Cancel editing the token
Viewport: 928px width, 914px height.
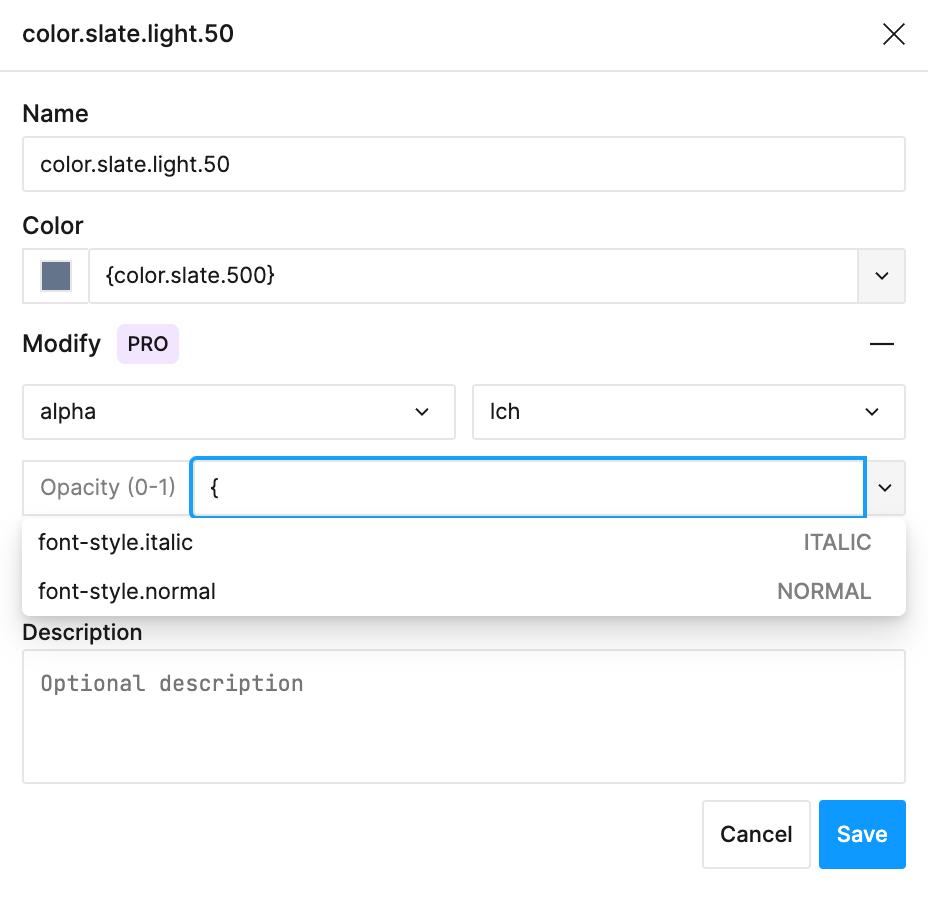pos(756,834)
